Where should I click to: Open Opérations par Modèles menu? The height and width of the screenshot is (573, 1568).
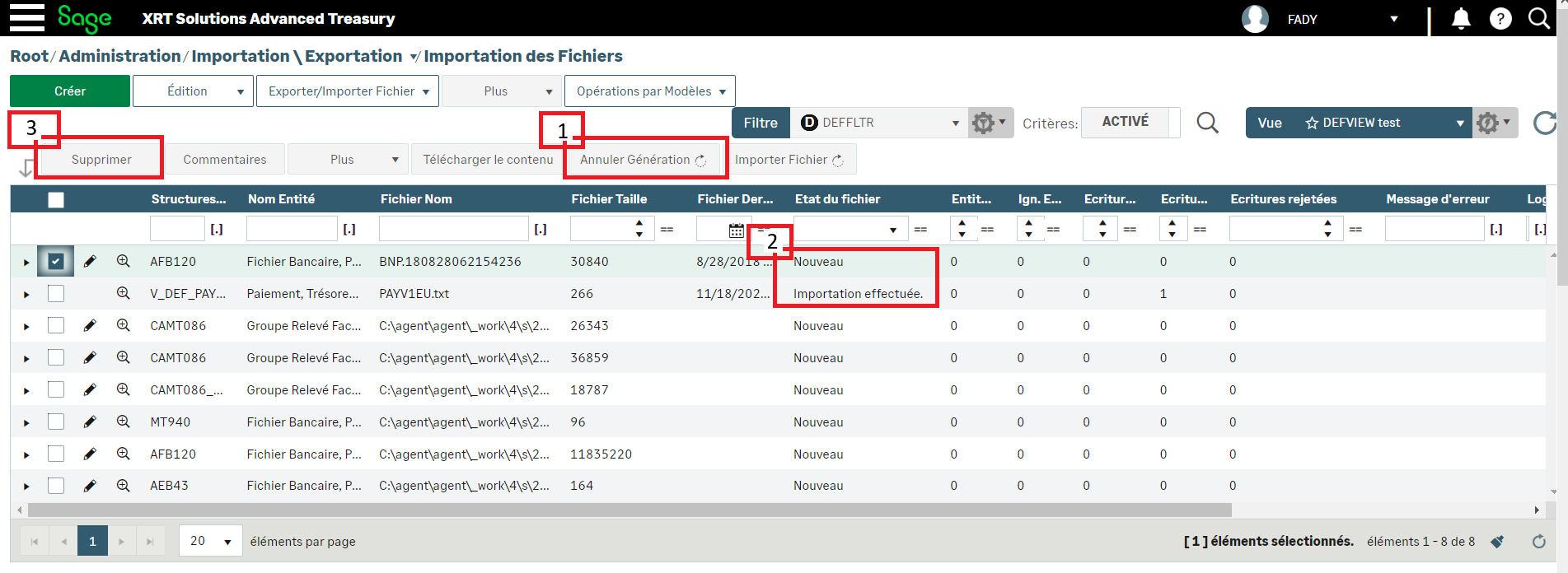[x=649, y=91]
